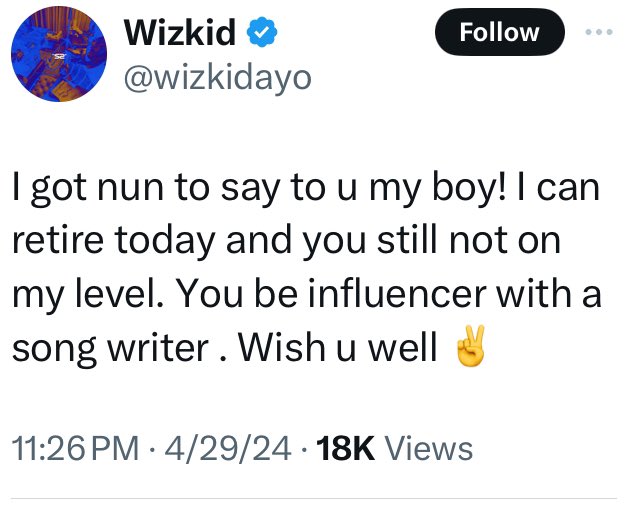Viewport: 626px width, 513px height.
Task: Click the bold 18K count
Action: pos(346,449)
